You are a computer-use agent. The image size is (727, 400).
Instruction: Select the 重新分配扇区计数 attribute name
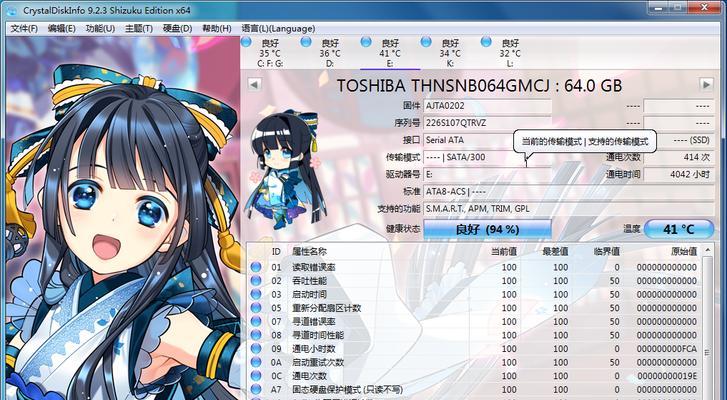click(326, 307)
